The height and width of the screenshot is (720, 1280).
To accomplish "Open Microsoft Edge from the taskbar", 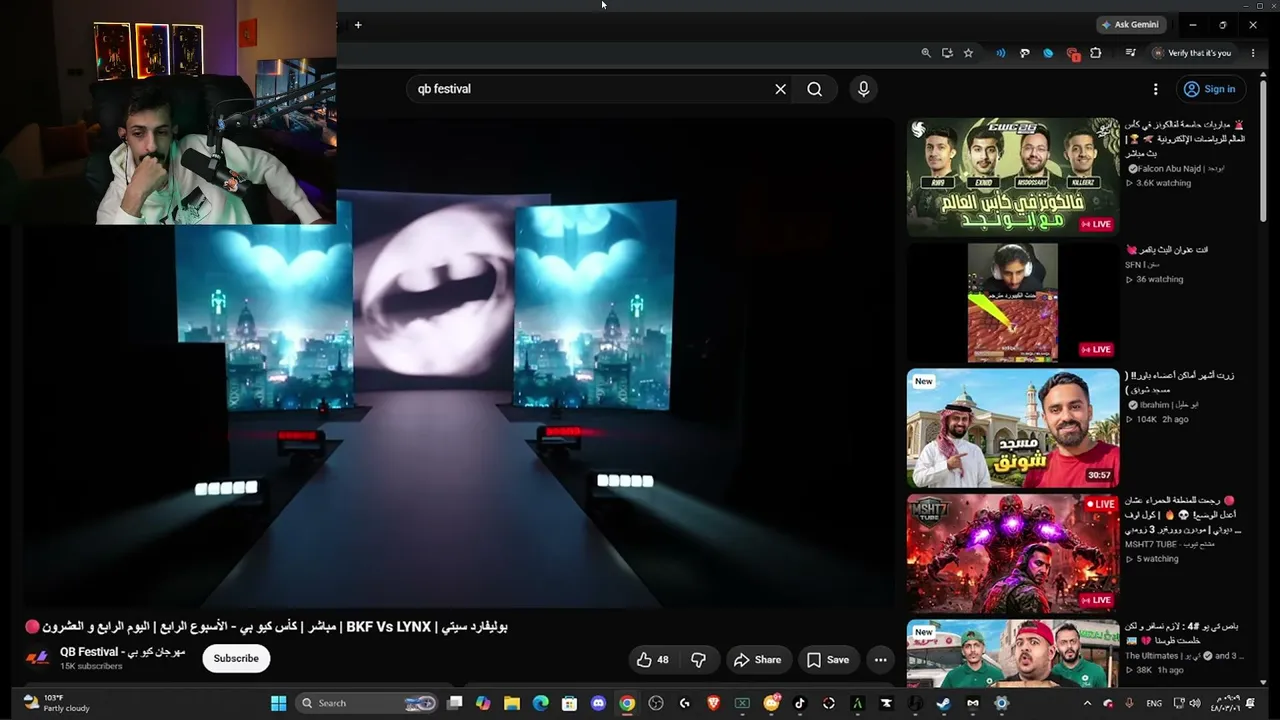I will 541,703.
